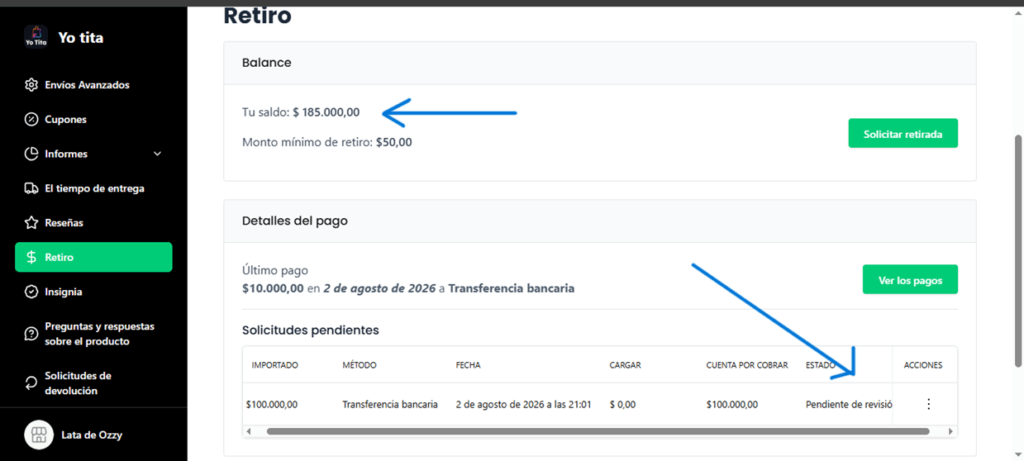Click the Lata de Ozzy store avatar
This screenshot has height=461, width=1024.
click(39, 435)
